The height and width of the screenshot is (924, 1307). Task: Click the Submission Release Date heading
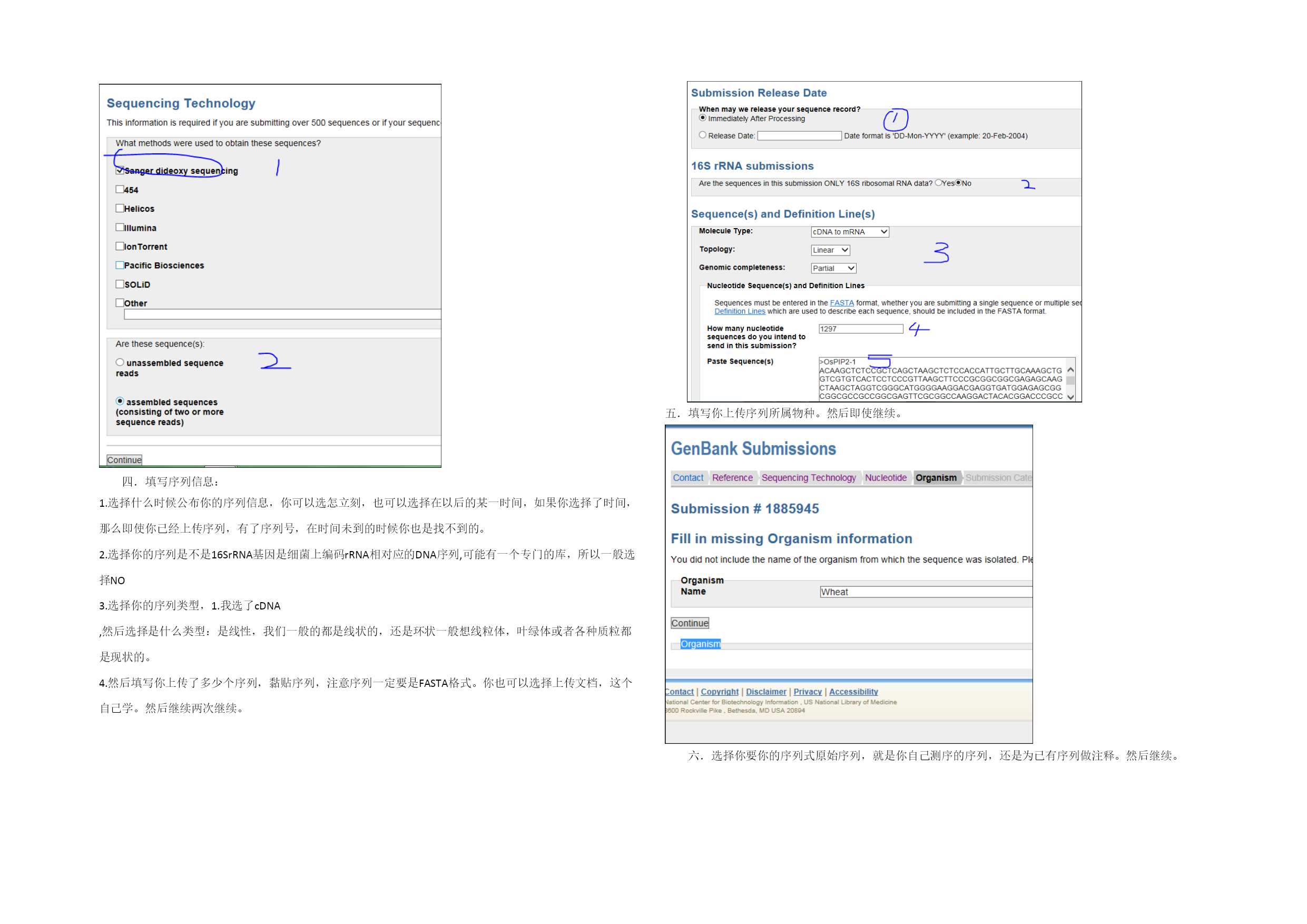pos(759,93)
